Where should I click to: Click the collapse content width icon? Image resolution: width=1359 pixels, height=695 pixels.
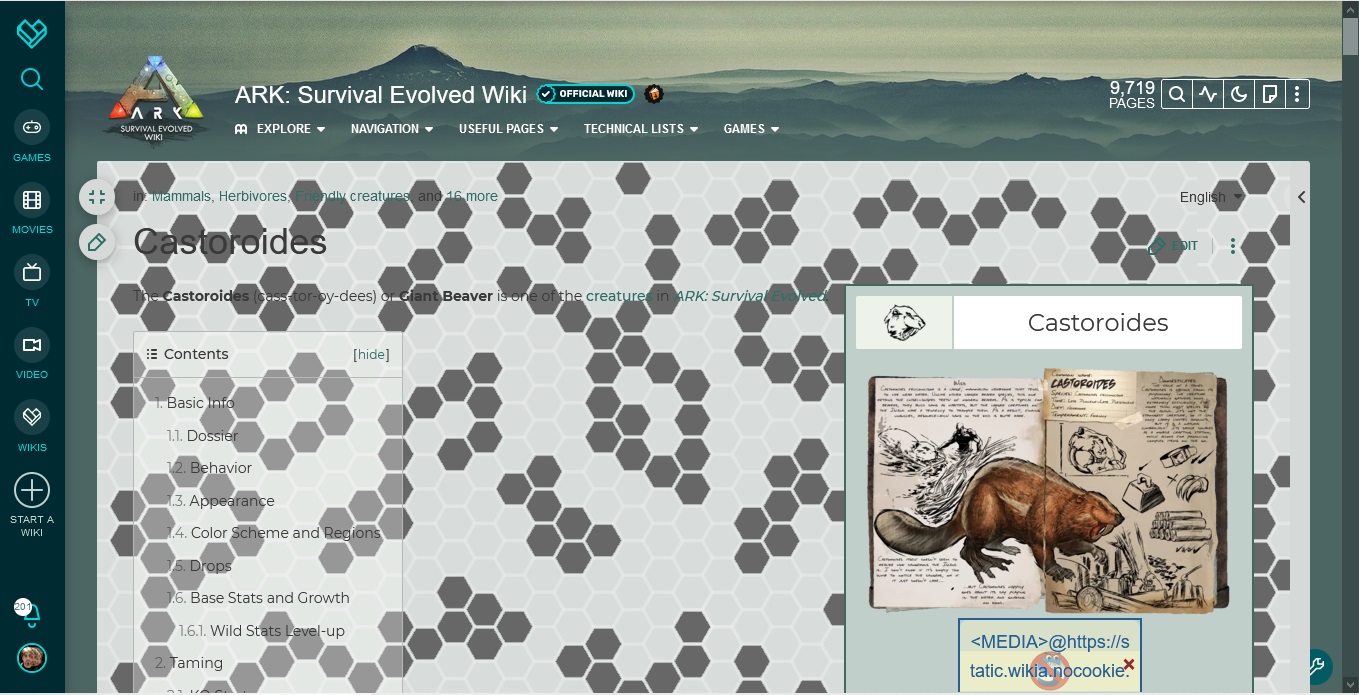[97, 197]
